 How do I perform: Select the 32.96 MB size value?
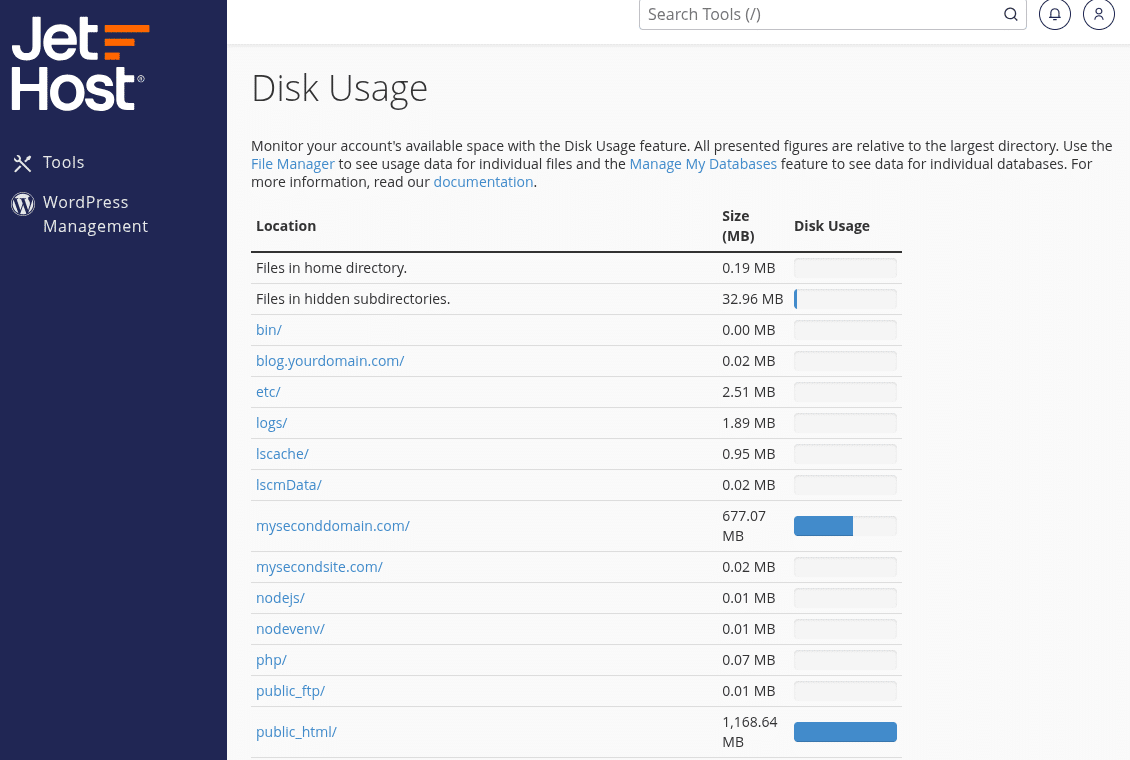[x=752, y=299]
